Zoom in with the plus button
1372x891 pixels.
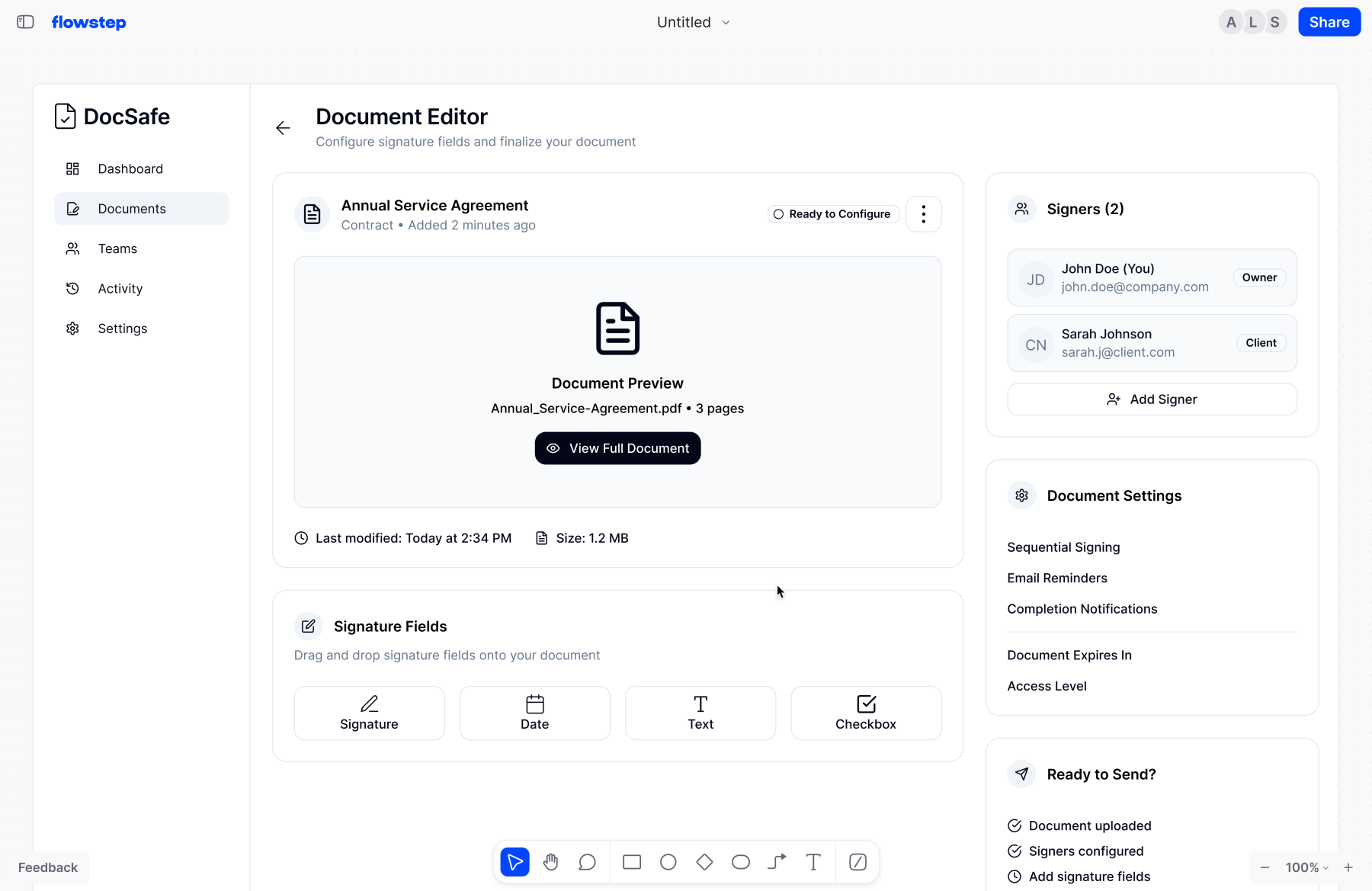click(x=1348, y=867)
